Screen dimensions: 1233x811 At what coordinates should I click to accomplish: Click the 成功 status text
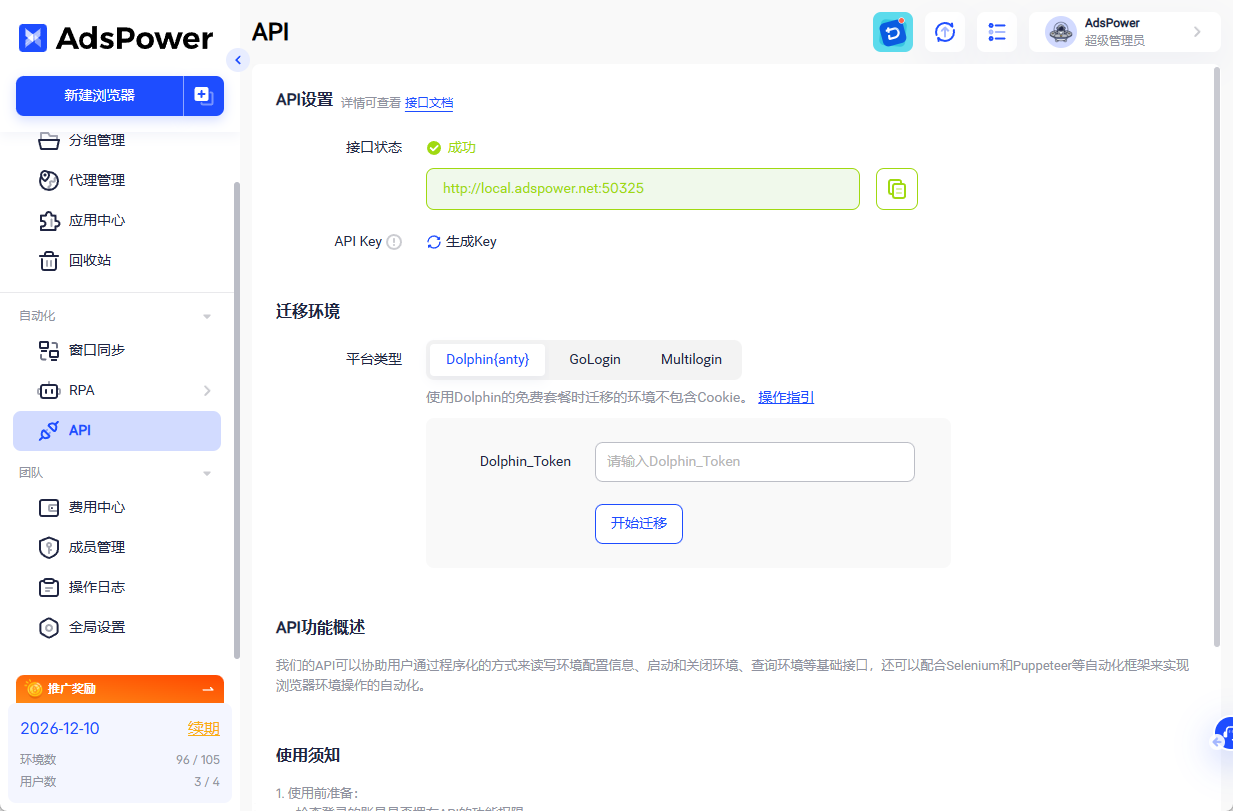tap(461, 148)
